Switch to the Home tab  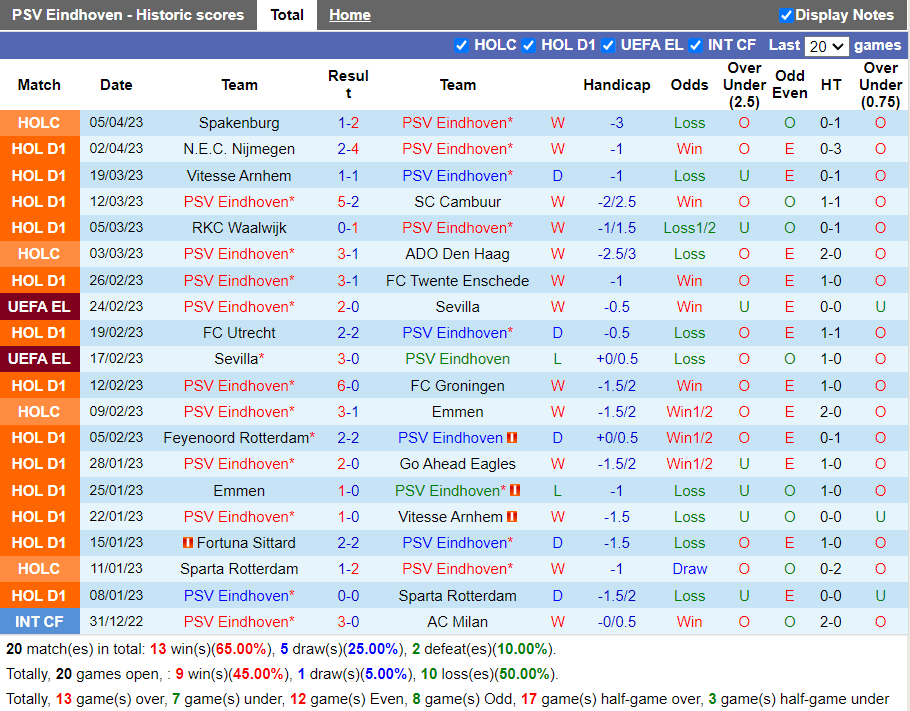tap(349, 15)
